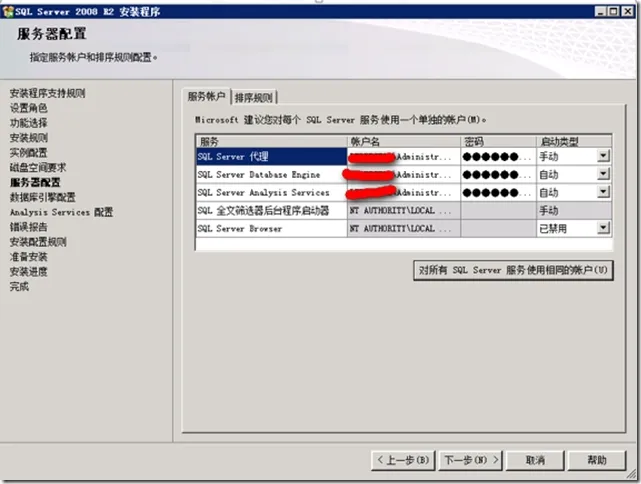641x484 pixels.
Task: Click 安装规则 step in sidebar
Action: coord(29,138)
